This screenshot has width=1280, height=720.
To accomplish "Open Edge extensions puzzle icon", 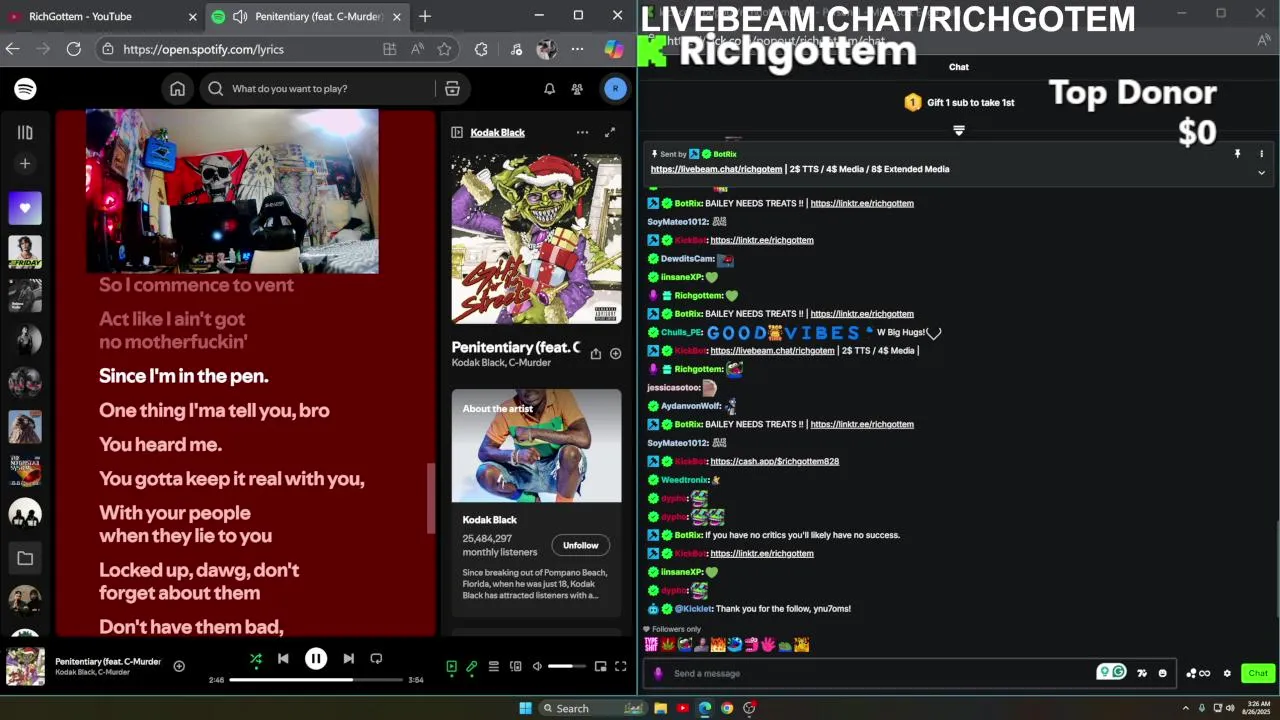I will pos(481,49).
